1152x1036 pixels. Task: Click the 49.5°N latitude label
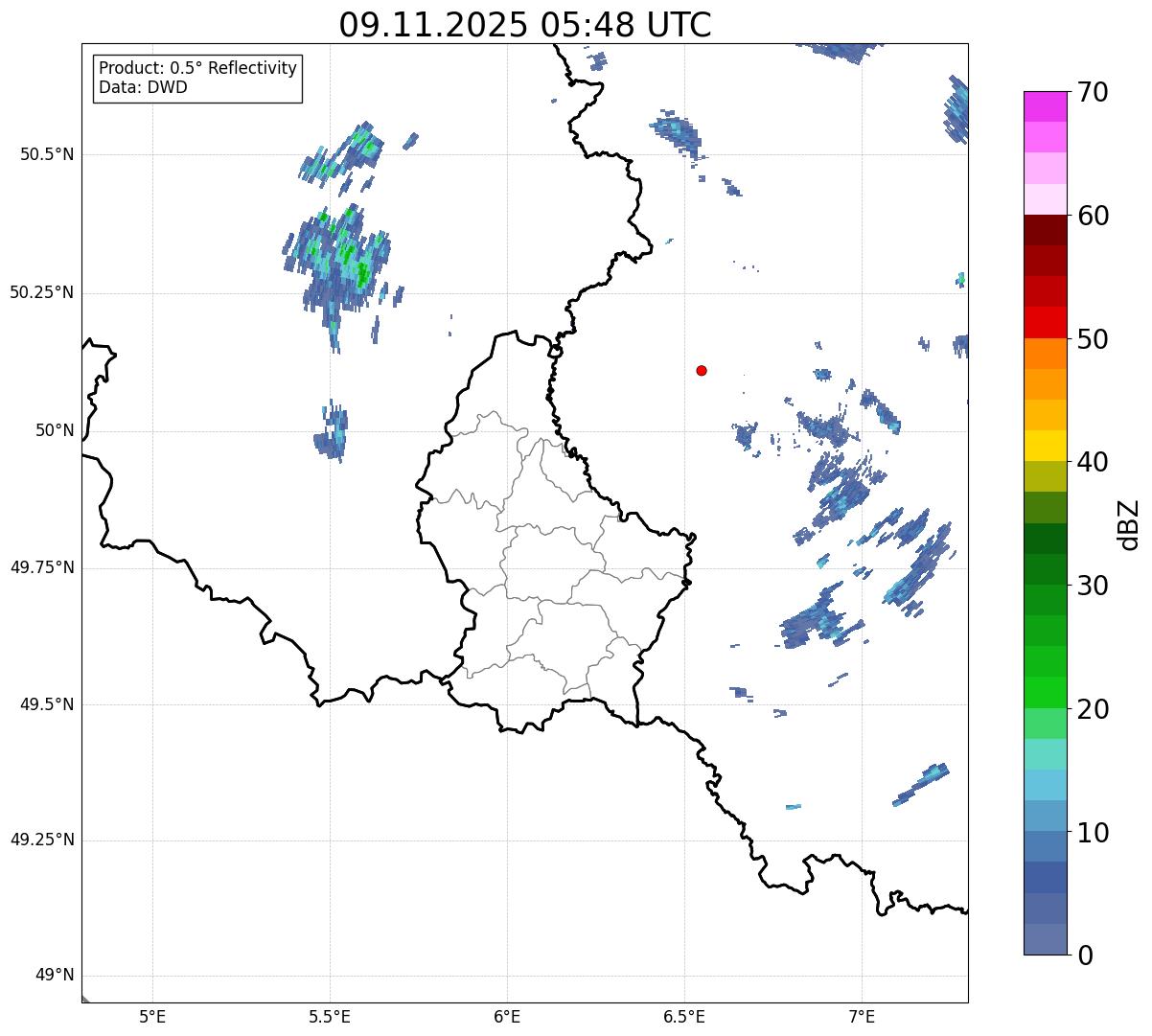tap(47, 704)
